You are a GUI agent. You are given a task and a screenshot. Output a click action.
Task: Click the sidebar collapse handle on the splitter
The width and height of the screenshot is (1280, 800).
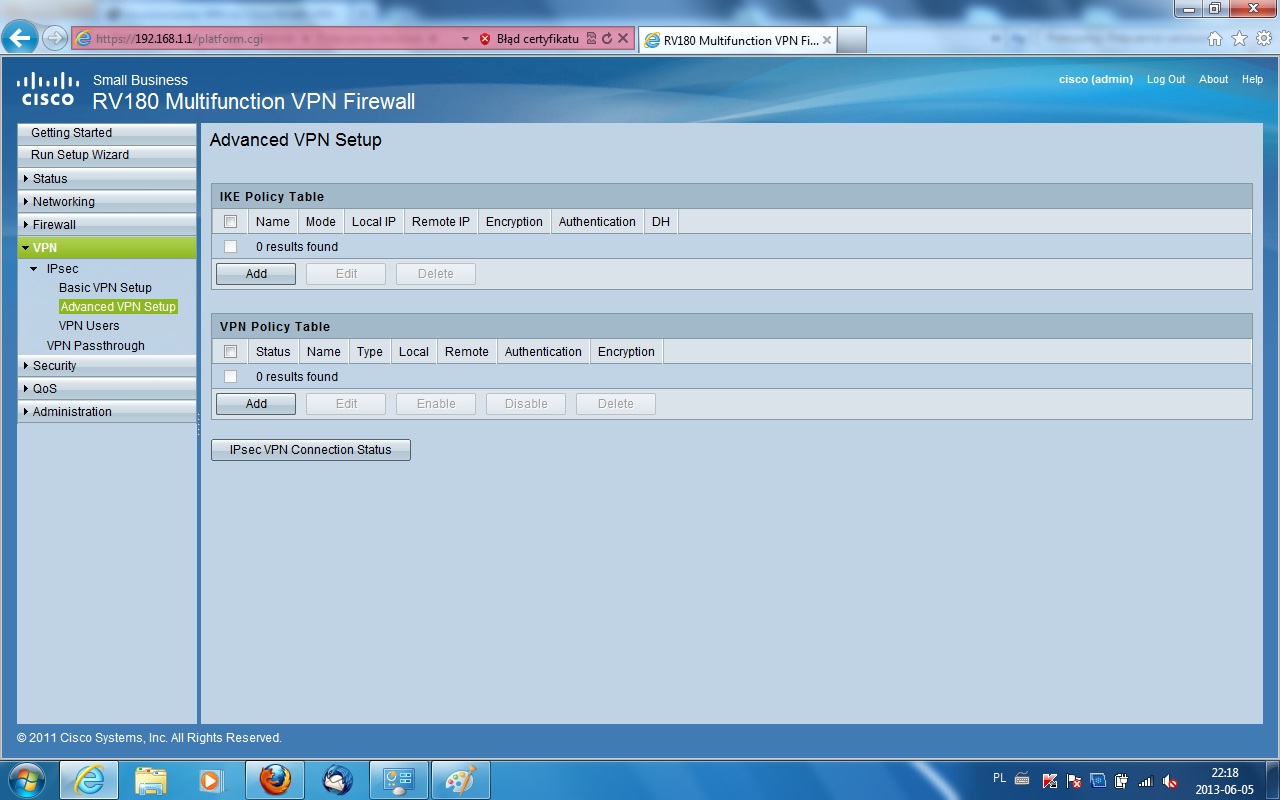point(198,423)
